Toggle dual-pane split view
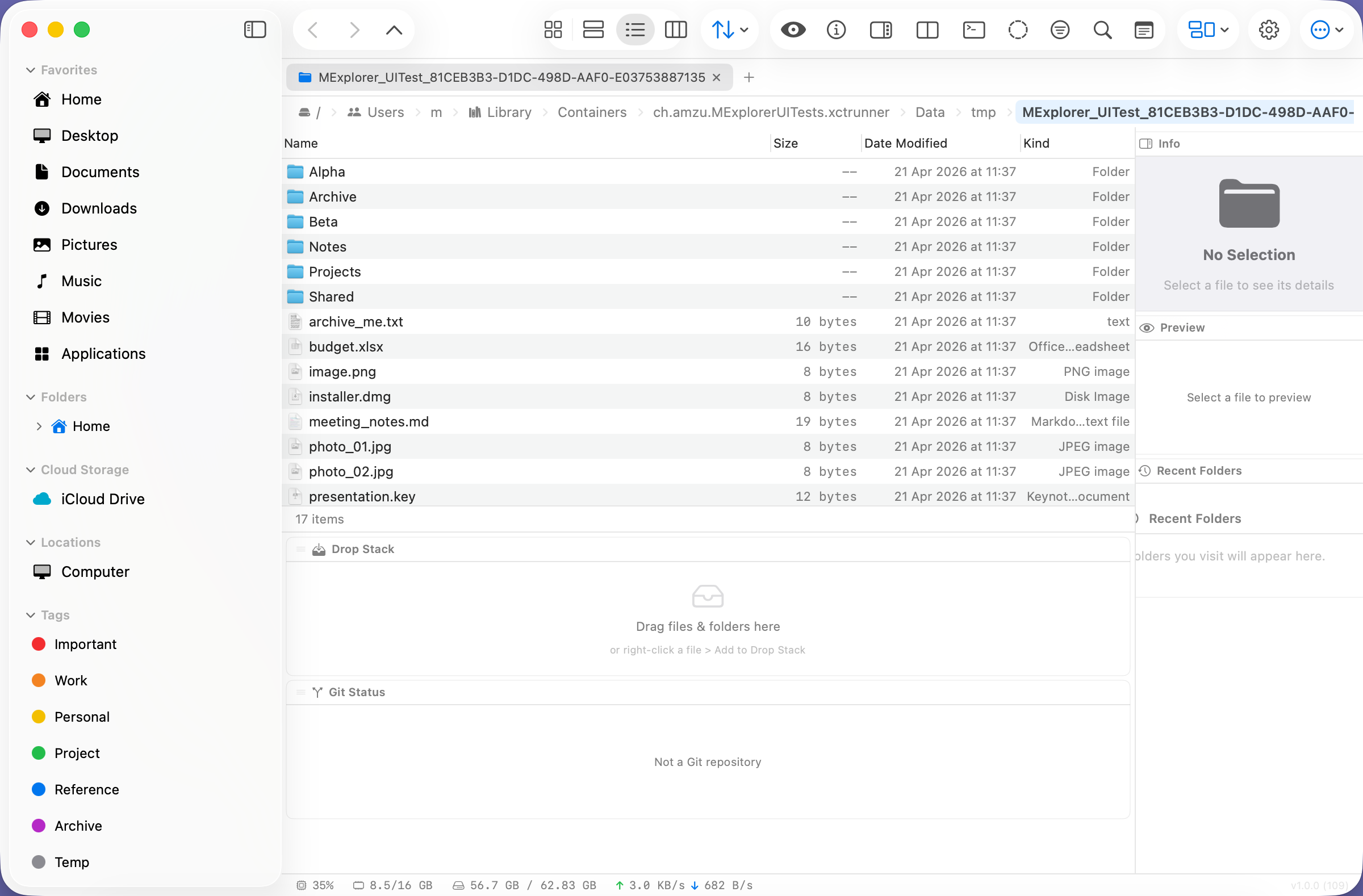 (927, 29)
